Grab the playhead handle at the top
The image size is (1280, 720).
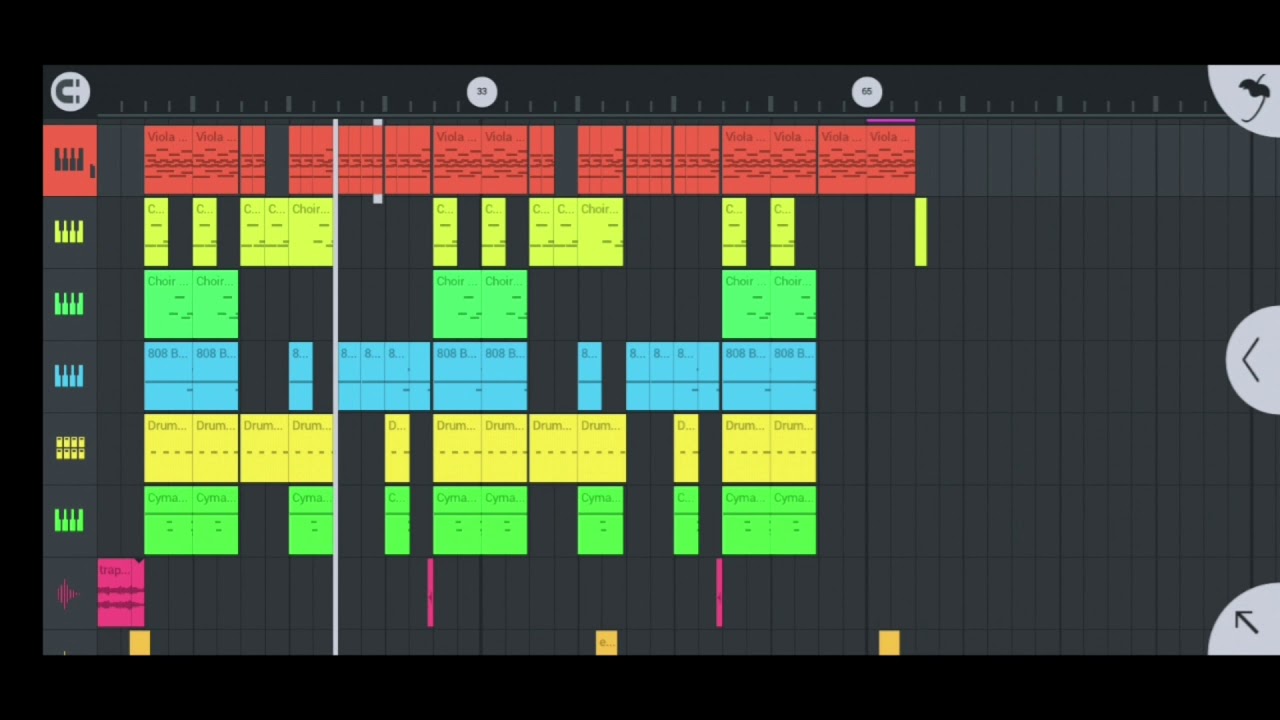[378, 123]
